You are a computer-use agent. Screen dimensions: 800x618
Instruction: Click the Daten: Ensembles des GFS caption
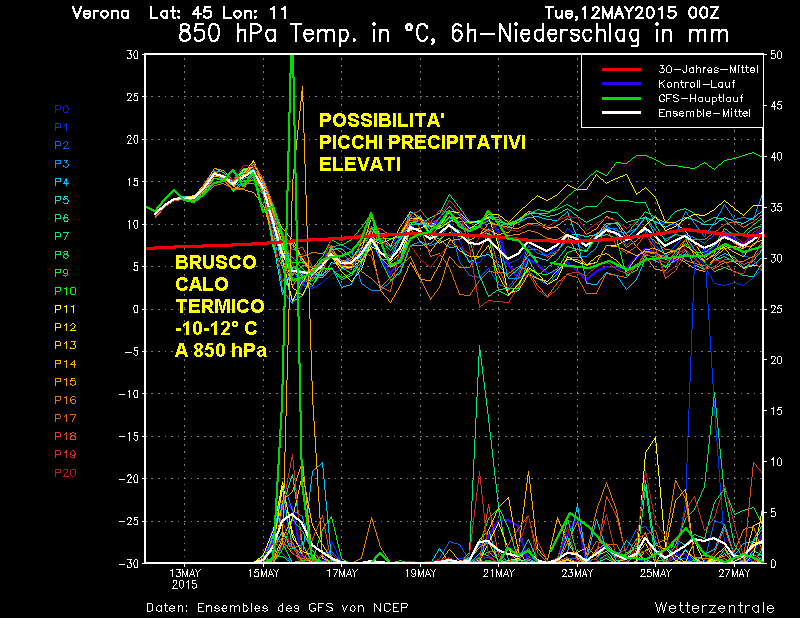click(277, 607)
